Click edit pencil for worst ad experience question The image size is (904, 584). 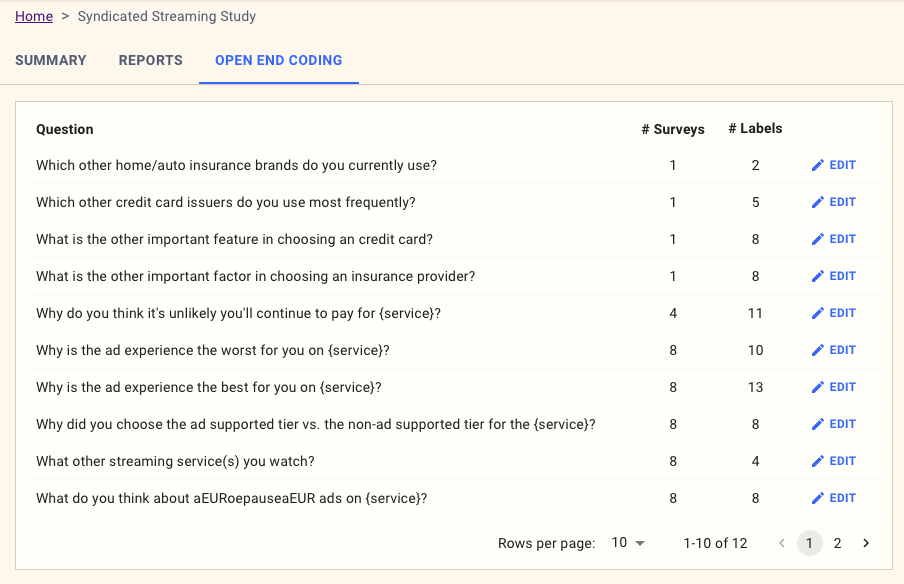[818, 350]
